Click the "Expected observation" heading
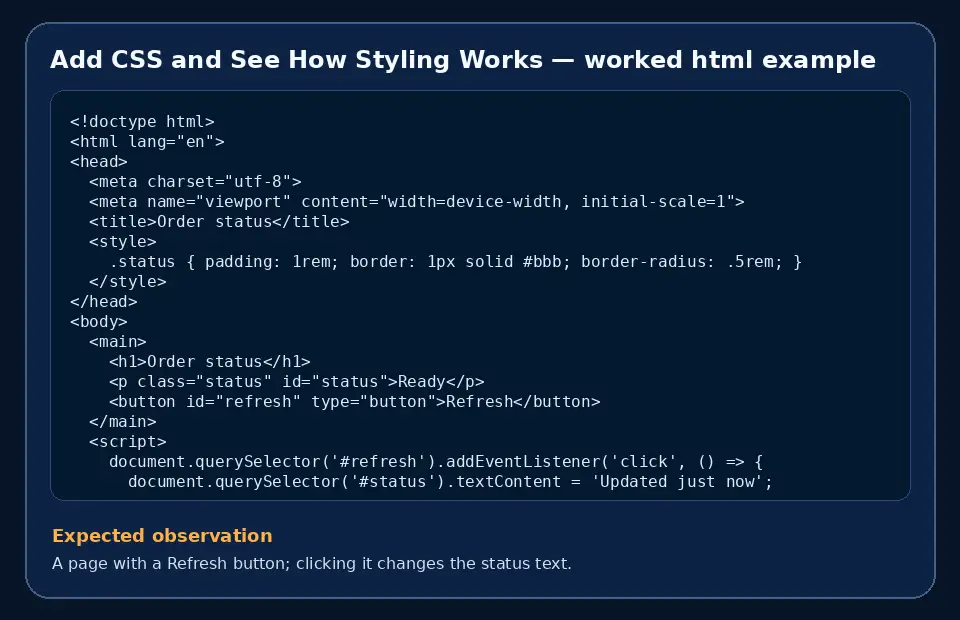 (162, 536)
